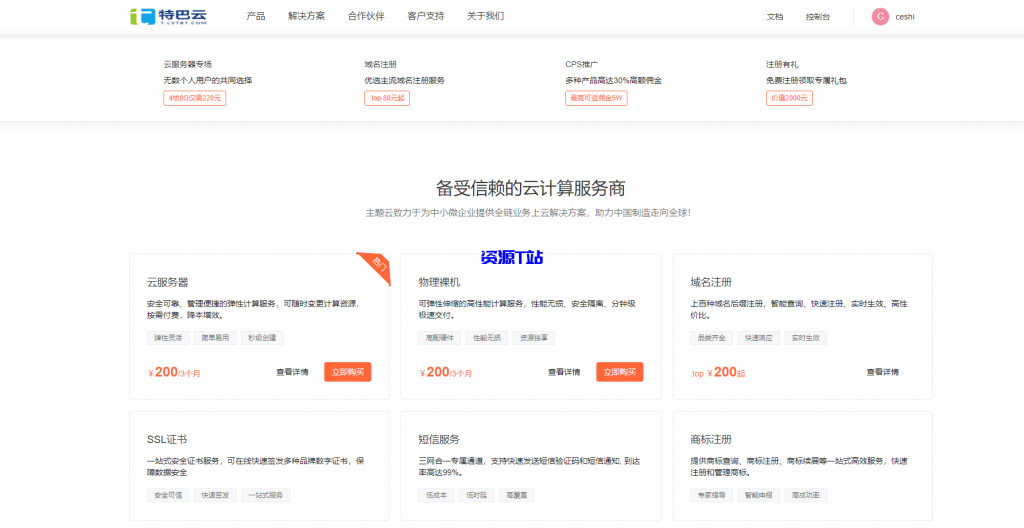
Task: Open the 商标注册 card title
Action: click(711, 439)
